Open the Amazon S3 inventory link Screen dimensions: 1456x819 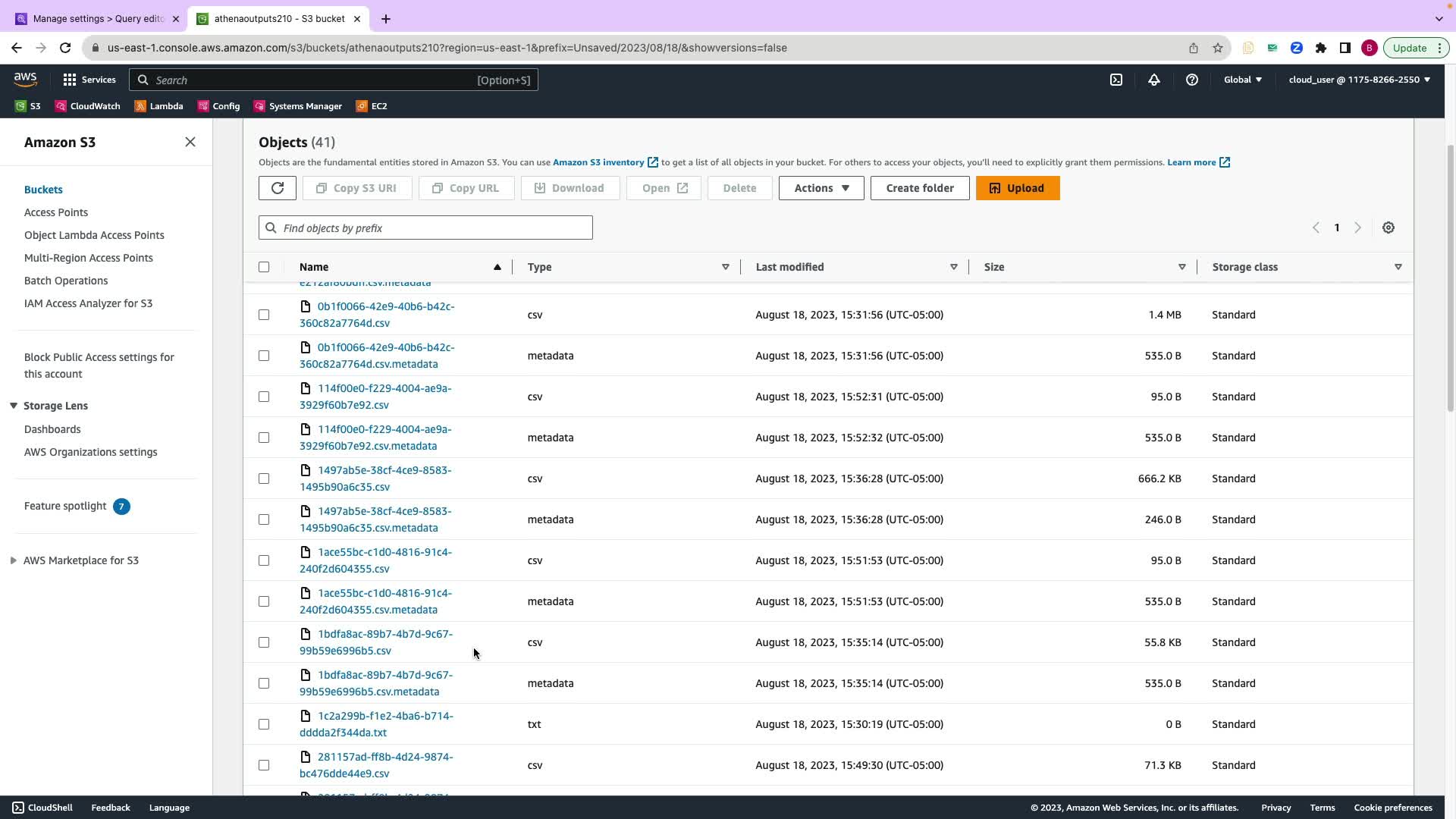[598, 162]
